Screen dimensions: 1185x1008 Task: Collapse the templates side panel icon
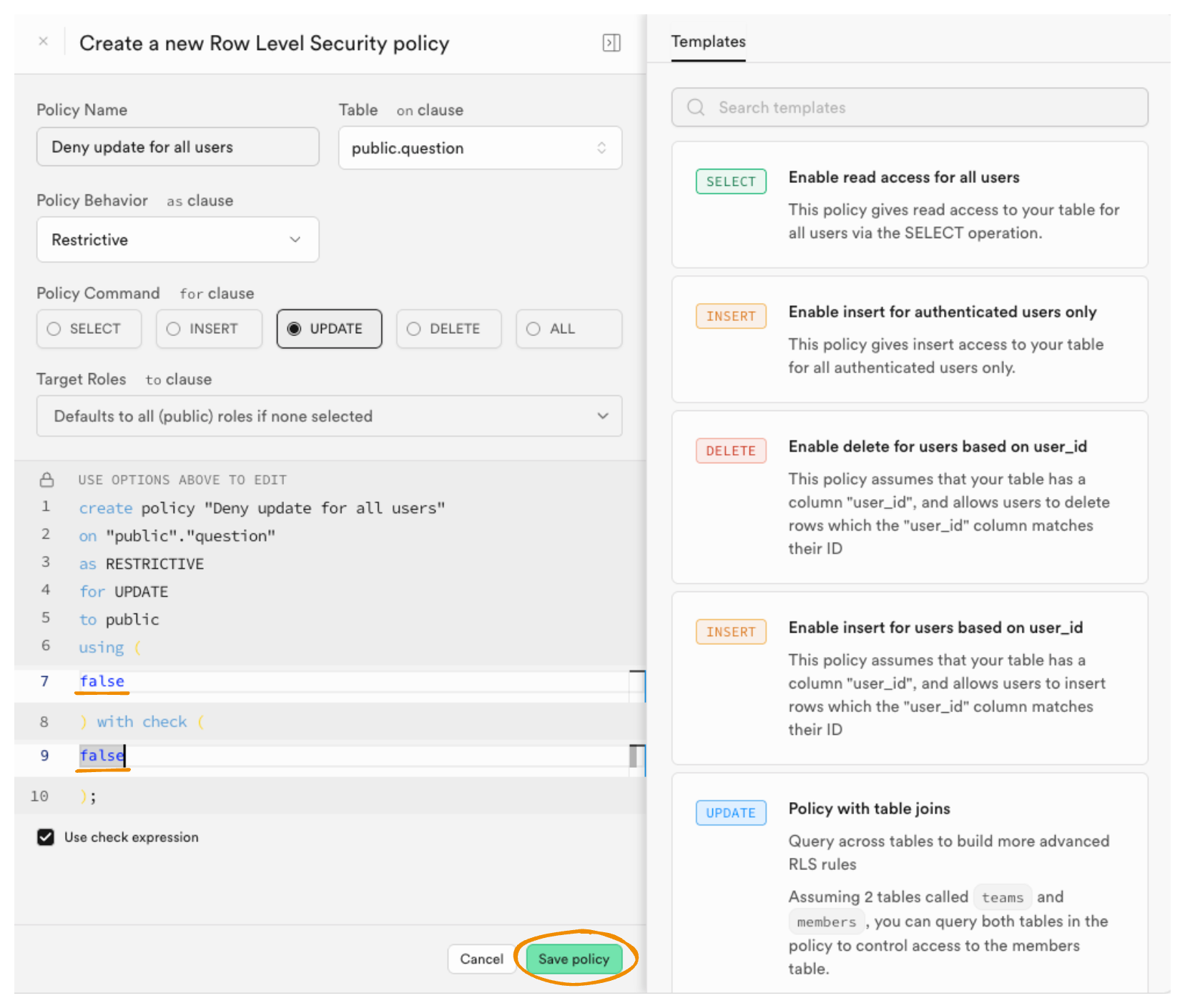tap(611, 43)
